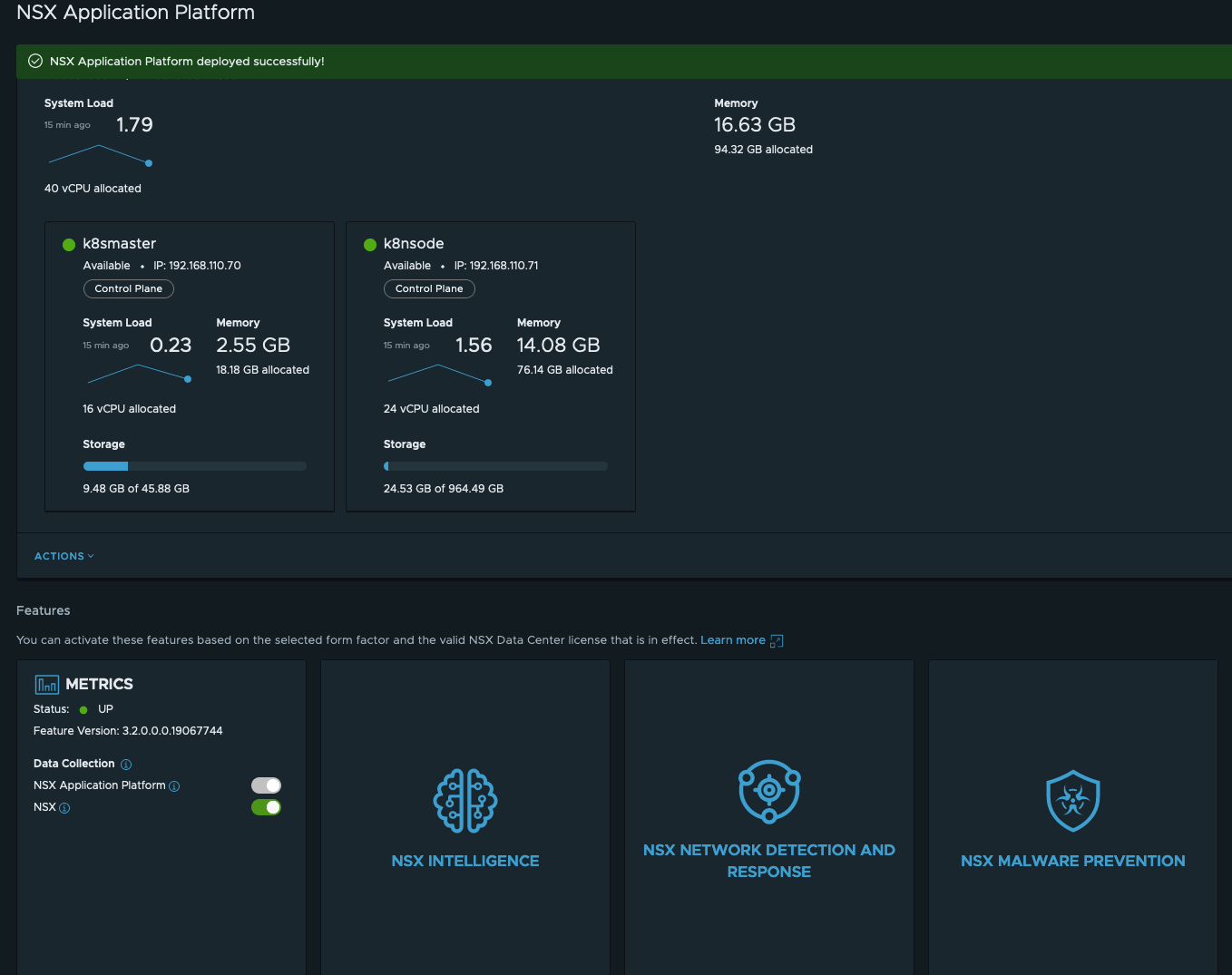Click the external link icon after Learn more
This screenshot has height=975, width=1232.
point(777,641)
